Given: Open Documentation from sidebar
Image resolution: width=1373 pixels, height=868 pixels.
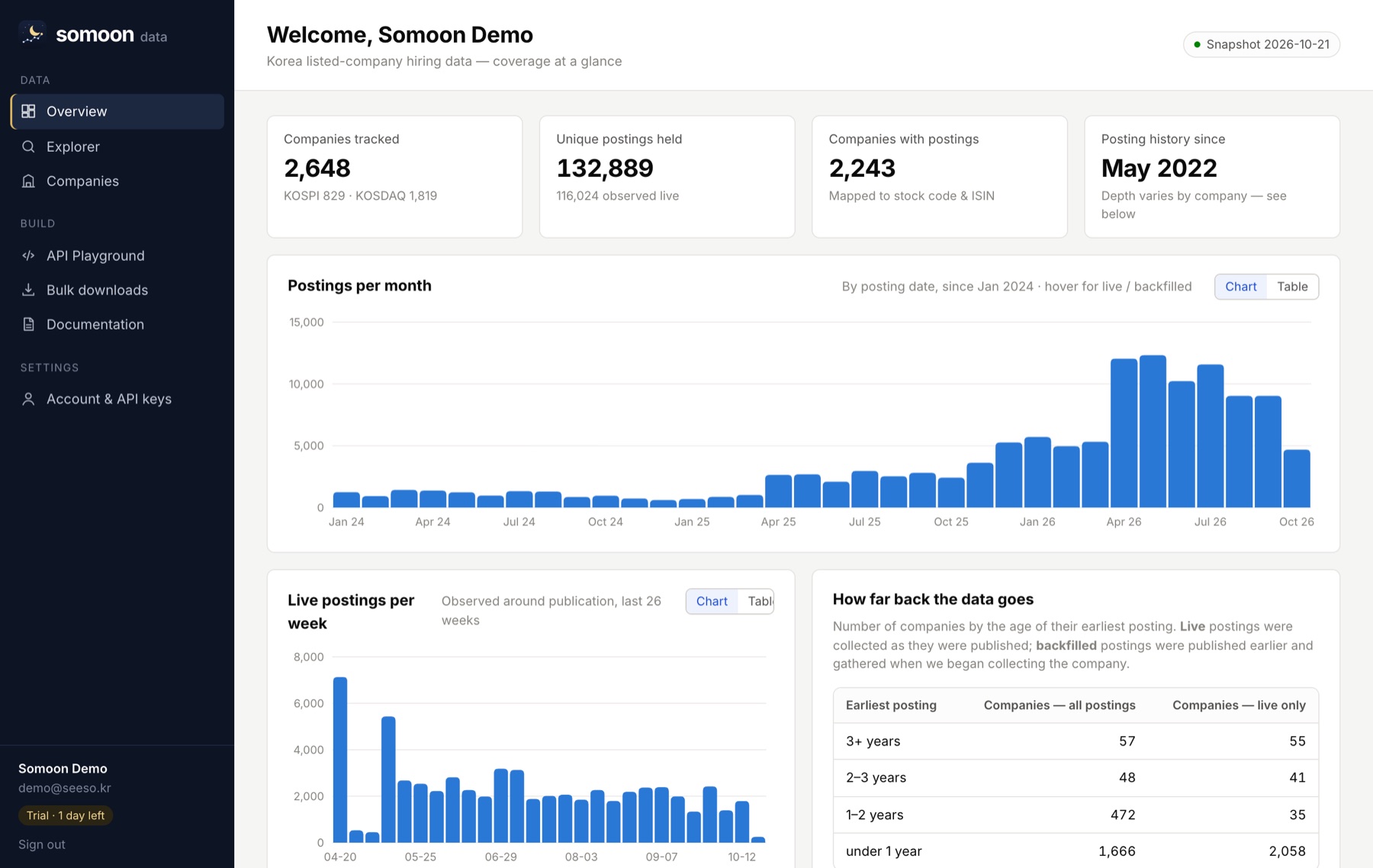Looking at the screenshot, I should pos(117,324).
